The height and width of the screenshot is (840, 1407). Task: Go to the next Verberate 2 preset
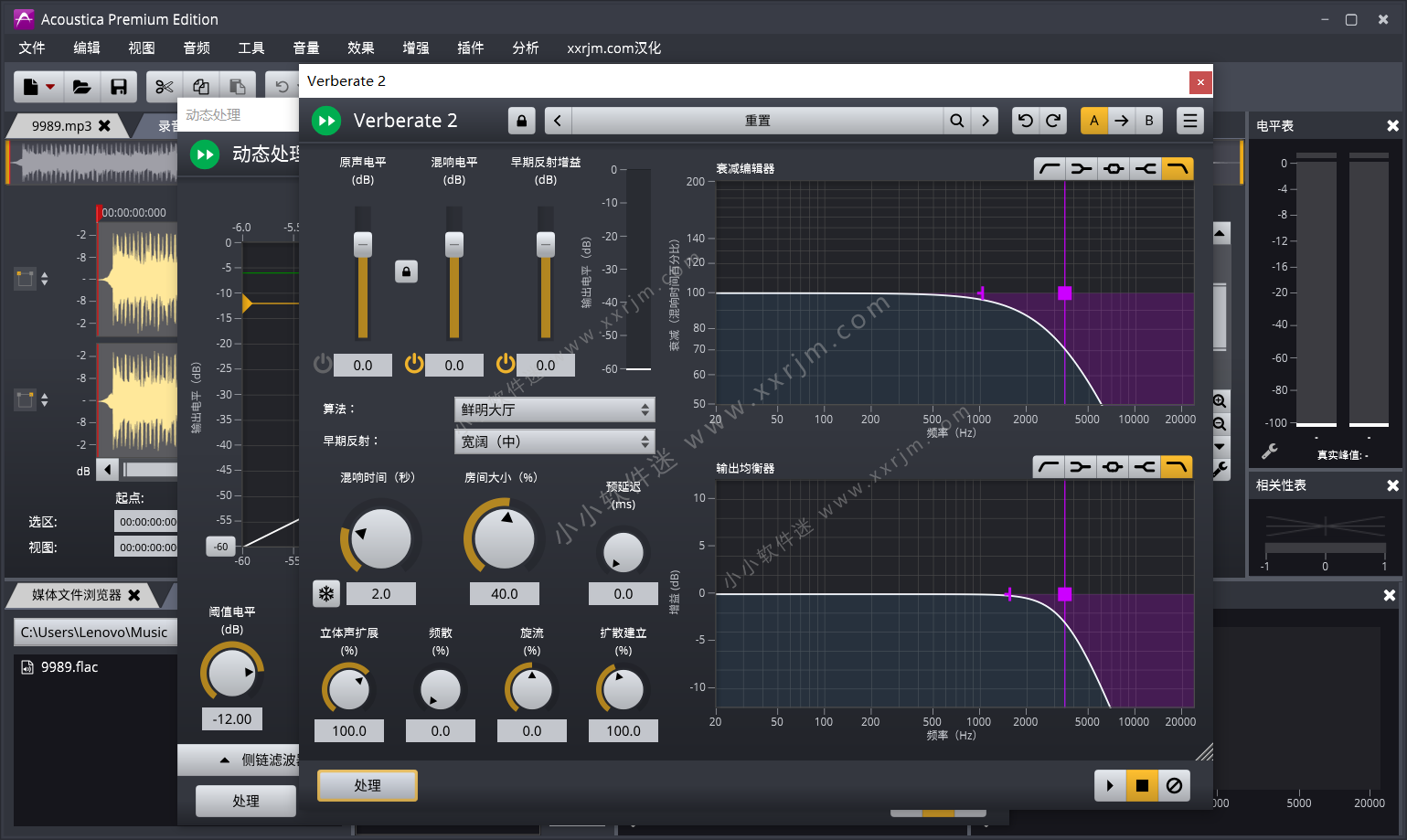click(x=985, y=121)
